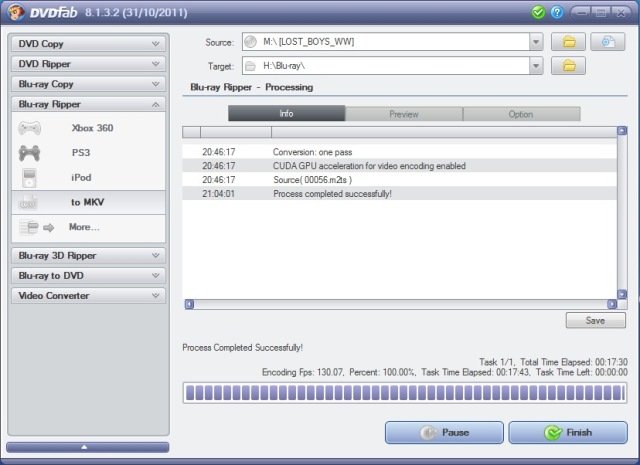Select the PS3 controller icon
This screenshot has height=465, width=640.
[29, 153]
